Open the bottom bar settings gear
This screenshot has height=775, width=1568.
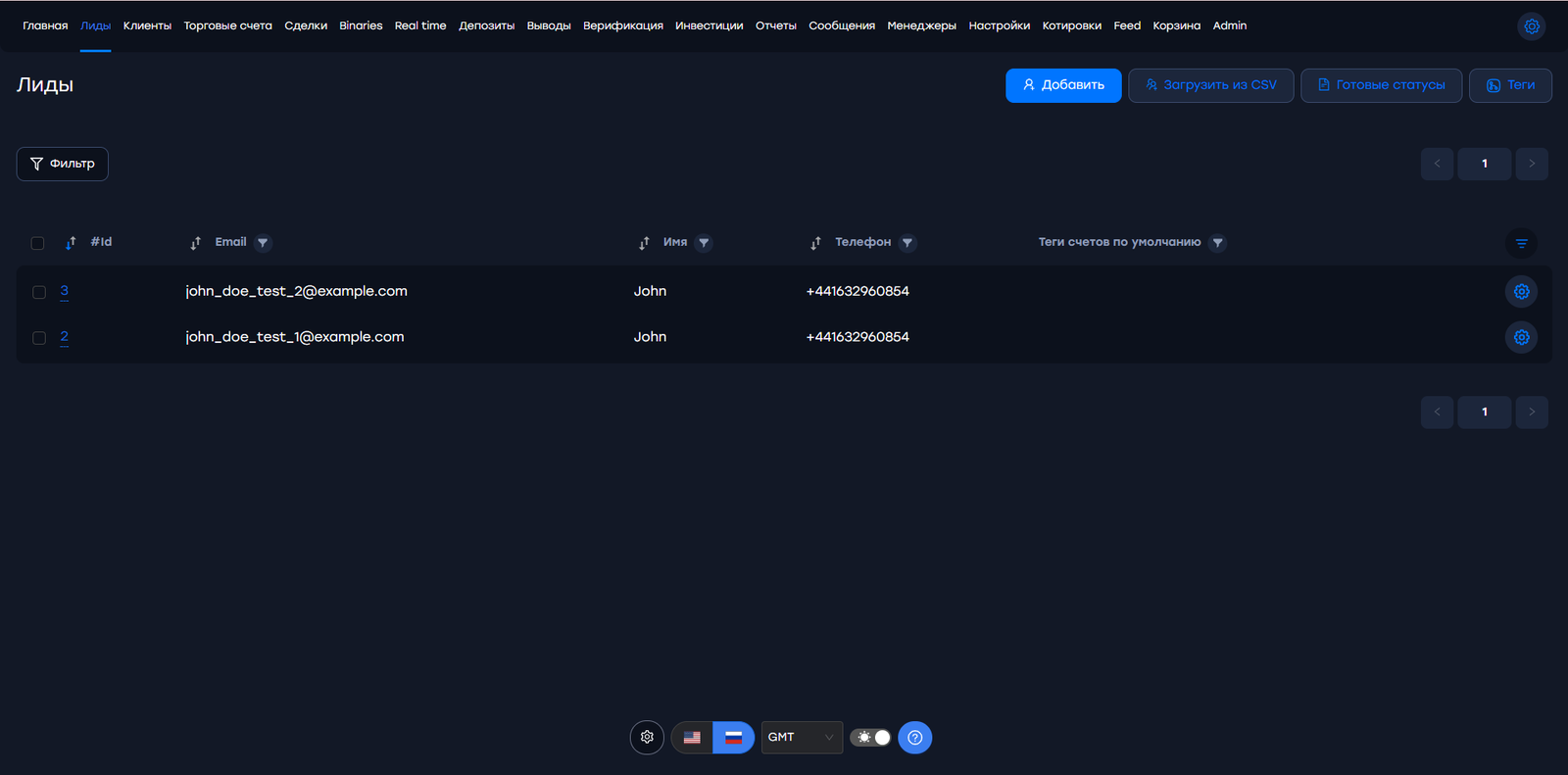(x=647, y=738)
